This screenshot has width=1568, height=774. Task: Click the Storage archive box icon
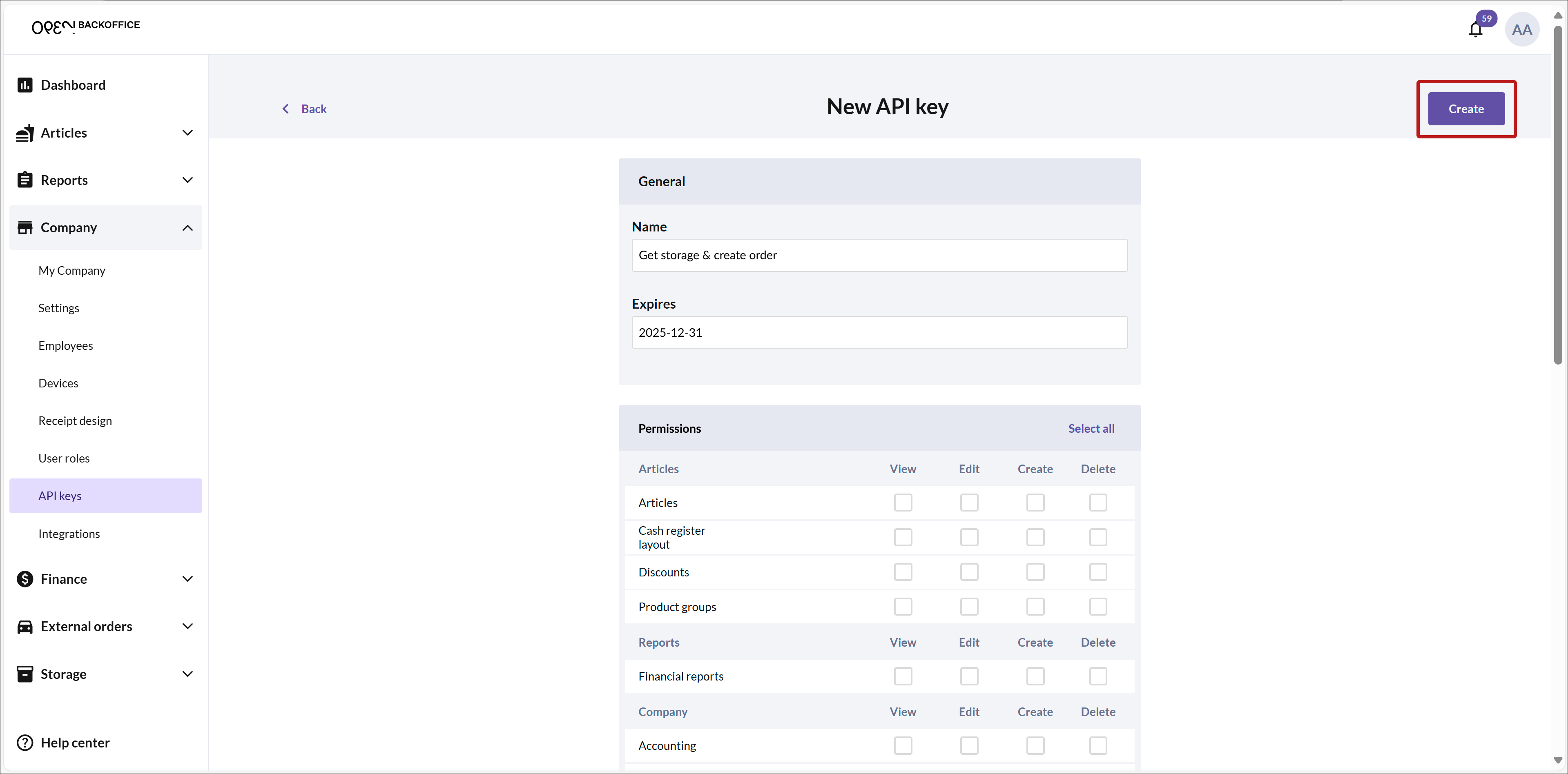click(x=25, y=674)
